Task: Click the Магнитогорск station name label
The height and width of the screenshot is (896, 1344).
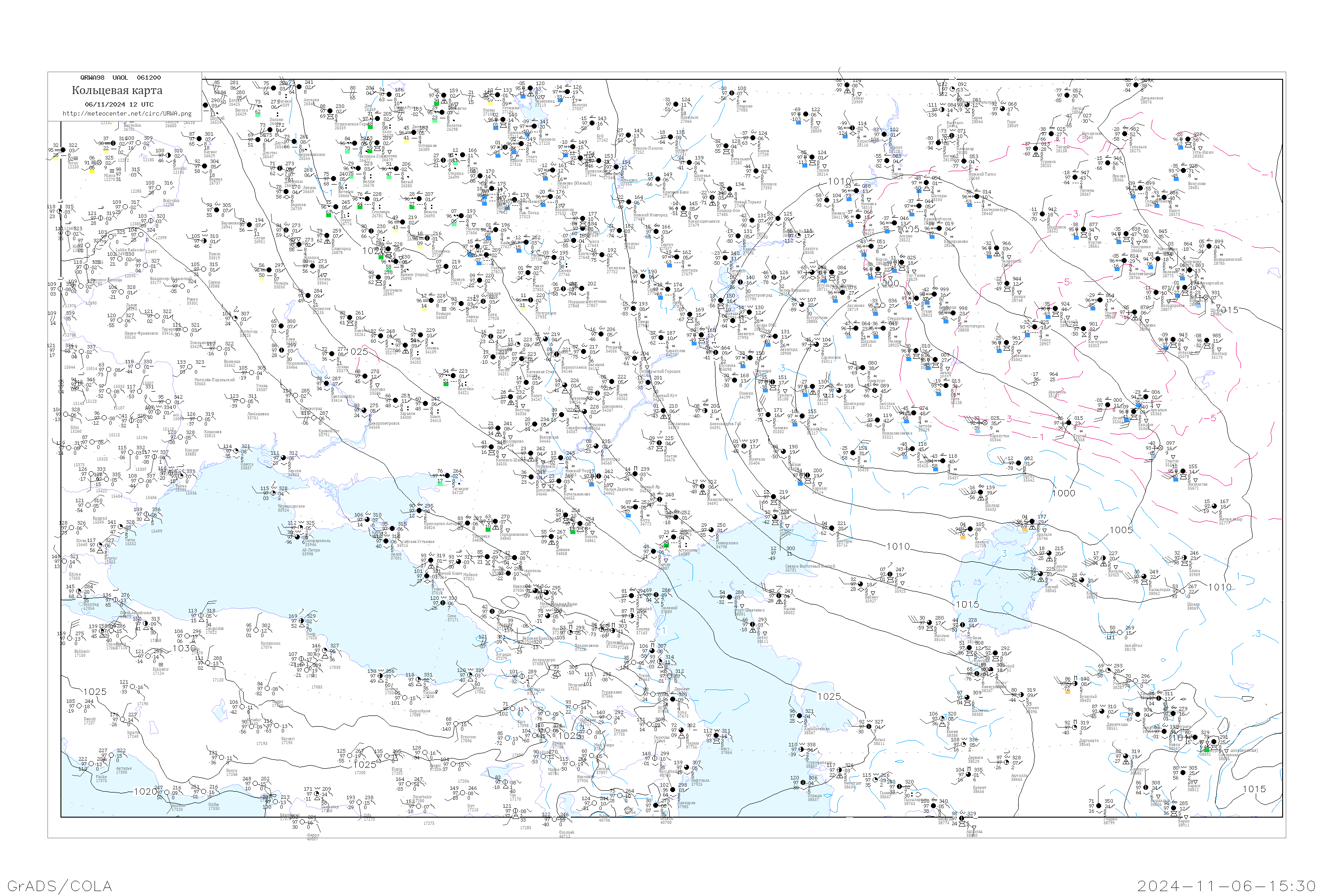Action: pos(971,326)
